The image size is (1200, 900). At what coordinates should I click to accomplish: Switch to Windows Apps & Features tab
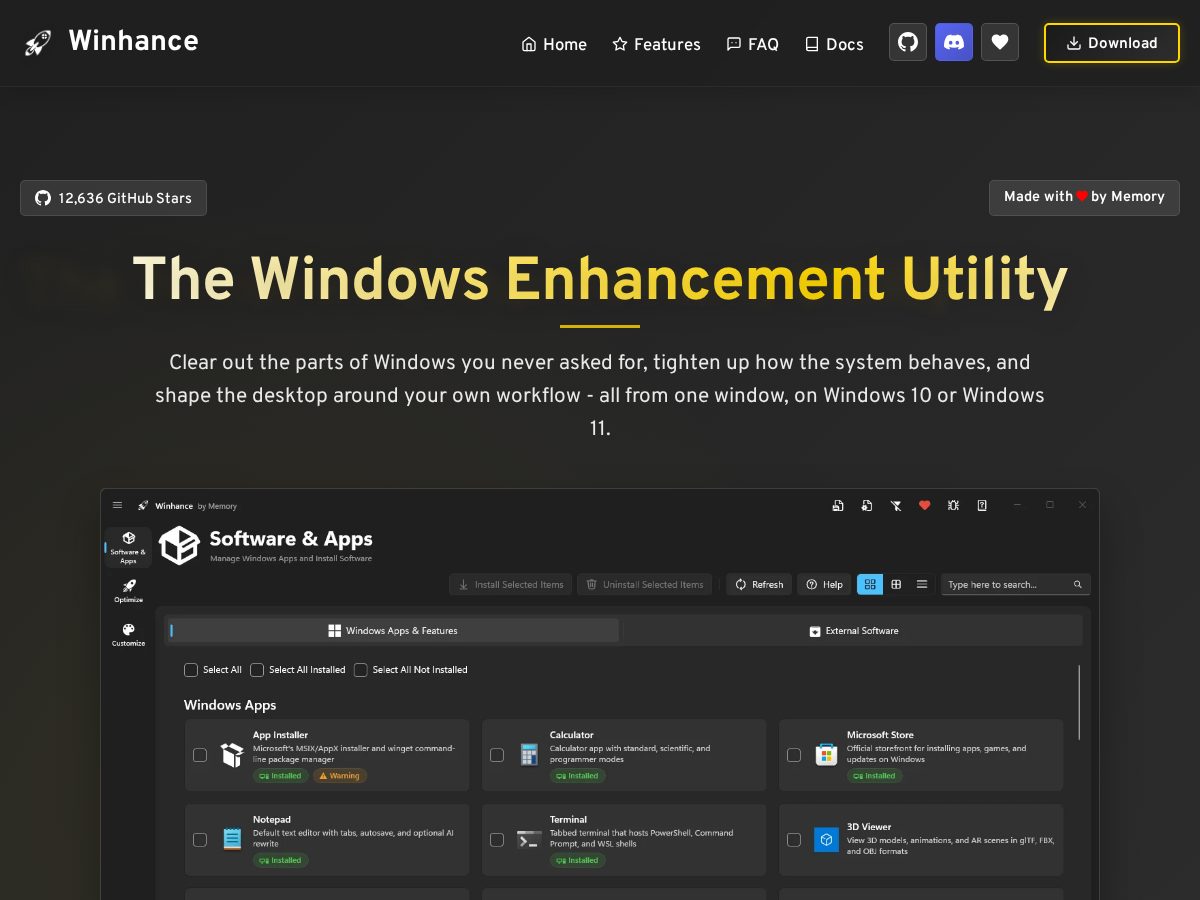coord(393,631)
